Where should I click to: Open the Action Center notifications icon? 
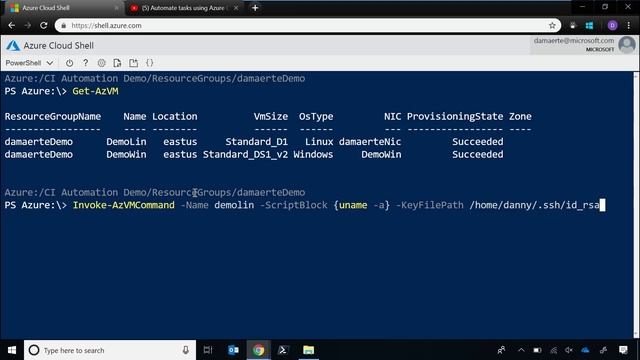click(x=623, y=350)
